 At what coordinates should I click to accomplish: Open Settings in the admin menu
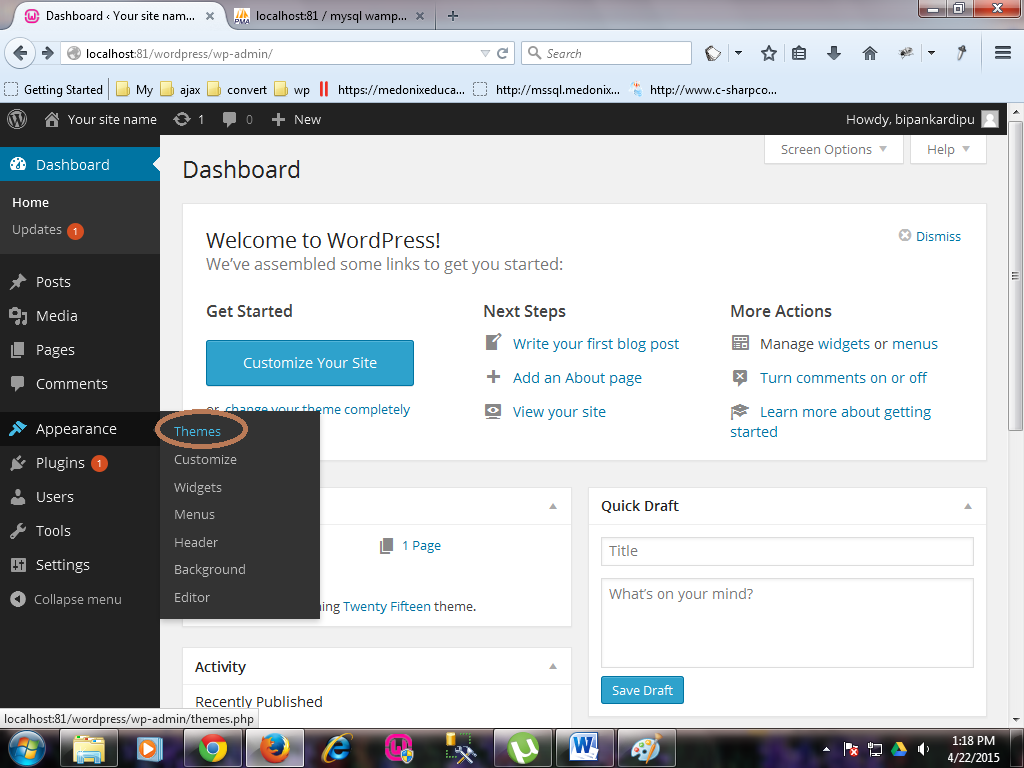[x=80, y=565]
